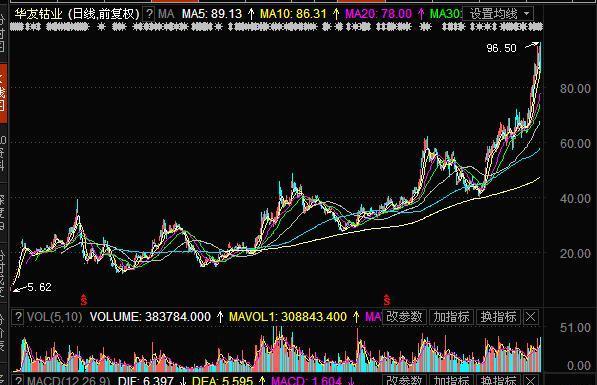Viewport: 597px width, 385px height.
Task: Click the MAVOL1: 308843.400 reading
Action: [x=288, y=317]
